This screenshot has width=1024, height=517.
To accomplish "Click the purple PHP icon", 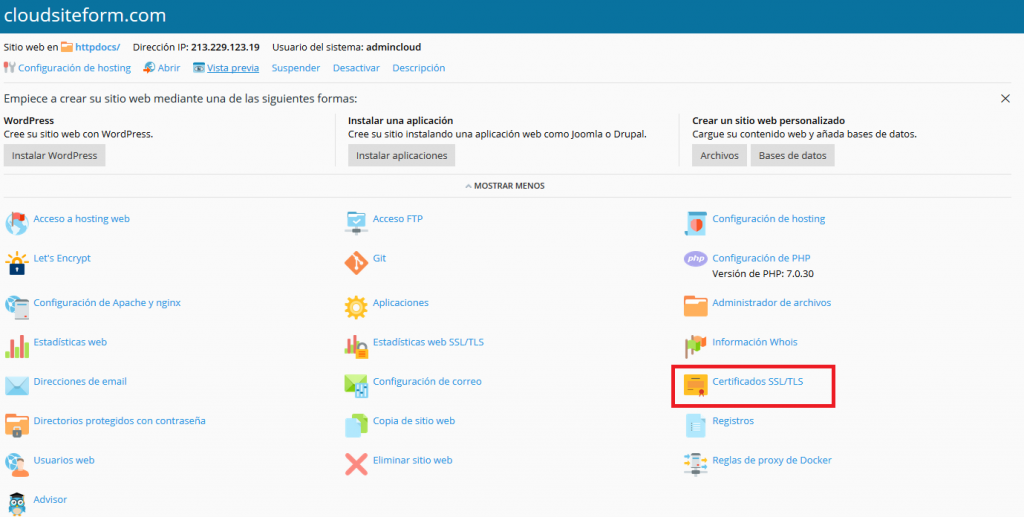I will [696, 259].
